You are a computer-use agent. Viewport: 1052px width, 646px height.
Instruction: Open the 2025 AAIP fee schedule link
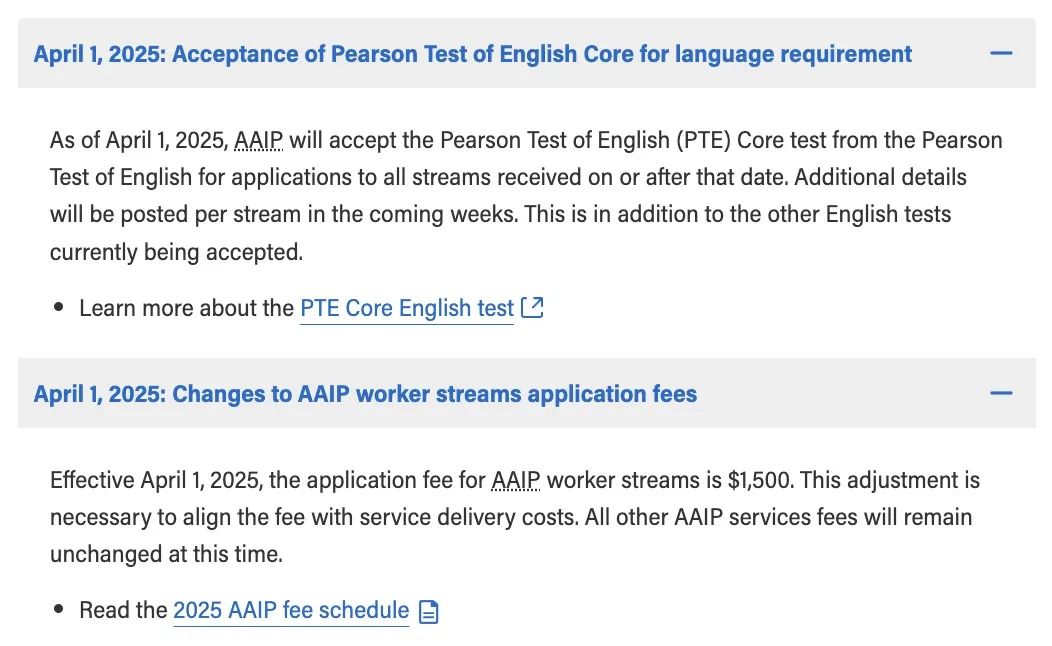[x=291, y=610]
